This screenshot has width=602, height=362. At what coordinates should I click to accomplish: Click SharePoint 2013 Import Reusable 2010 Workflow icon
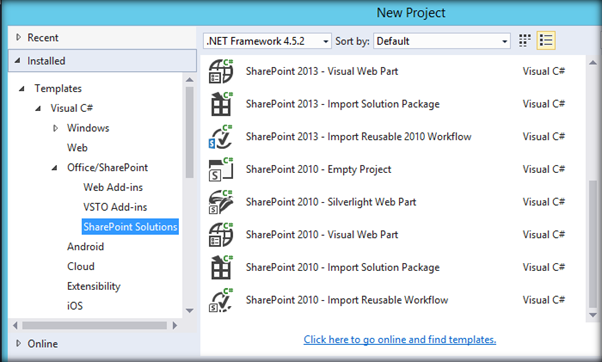click(221, 136)
